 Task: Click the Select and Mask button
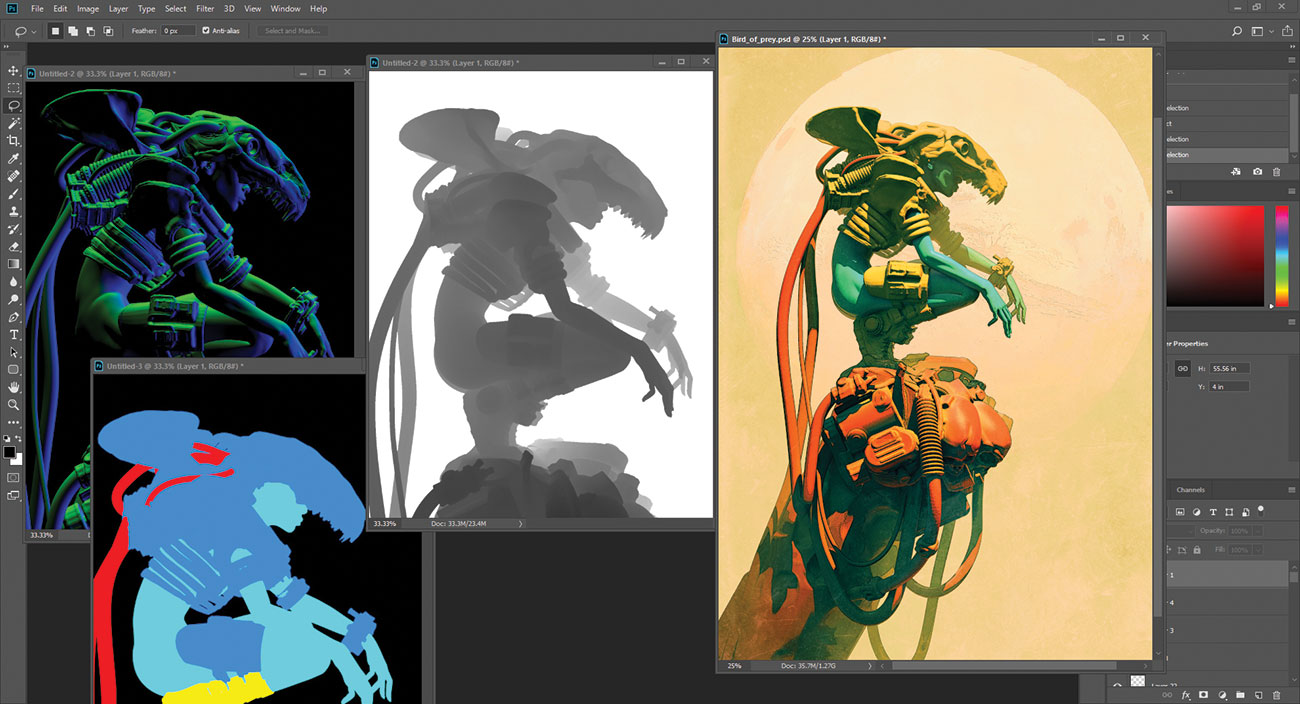pyautogui.click(x=292, y=31)
